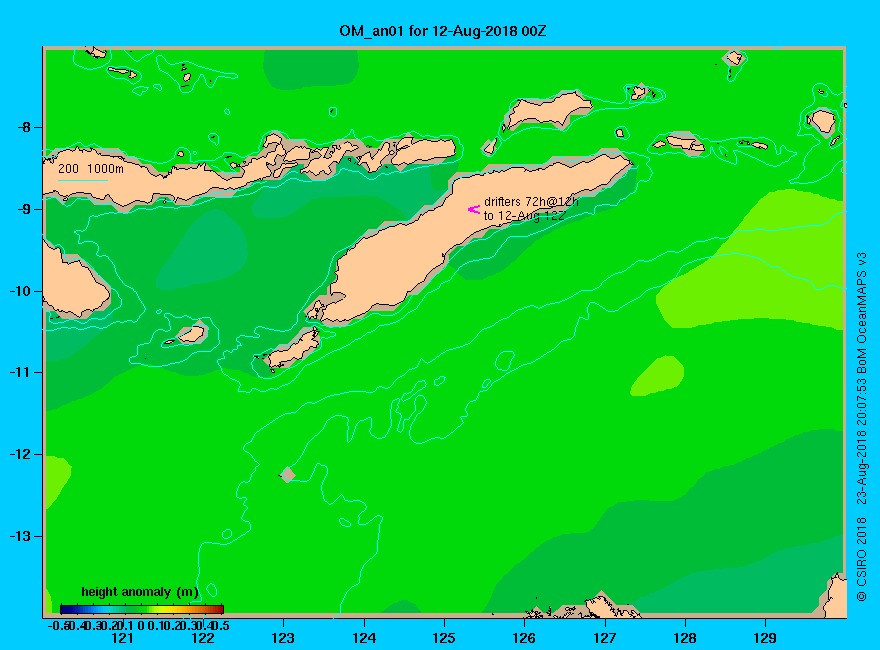This screenshot has height=650, width=880.
Task: Click the '200 1000m' contour legend label
Action: tap(91, 168)
